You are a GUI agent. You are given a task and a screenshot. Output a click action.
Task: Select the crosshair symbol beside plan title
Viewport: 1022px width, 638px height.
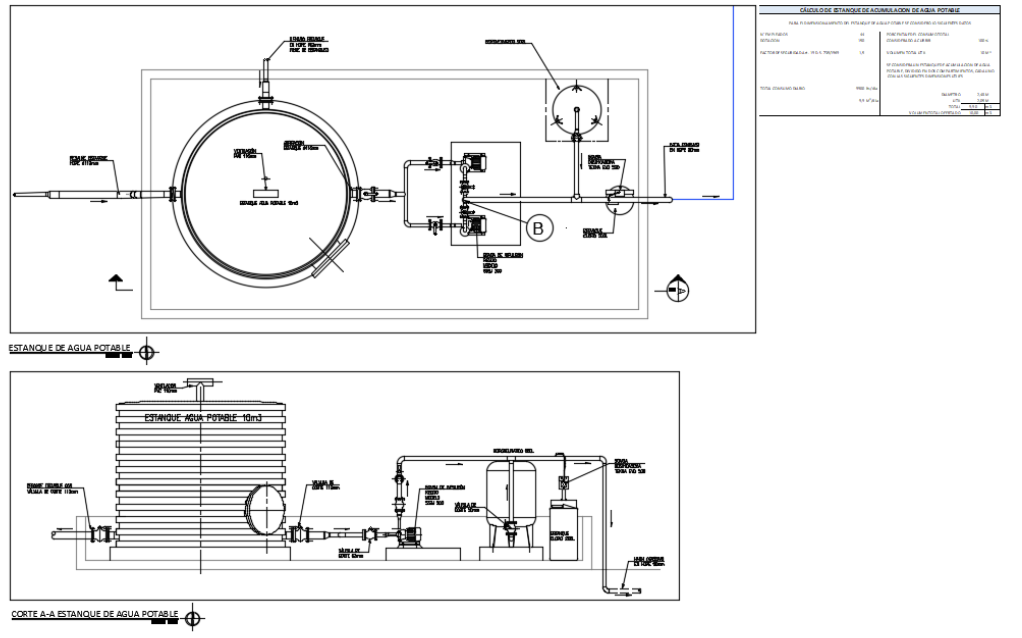[148, 351]
